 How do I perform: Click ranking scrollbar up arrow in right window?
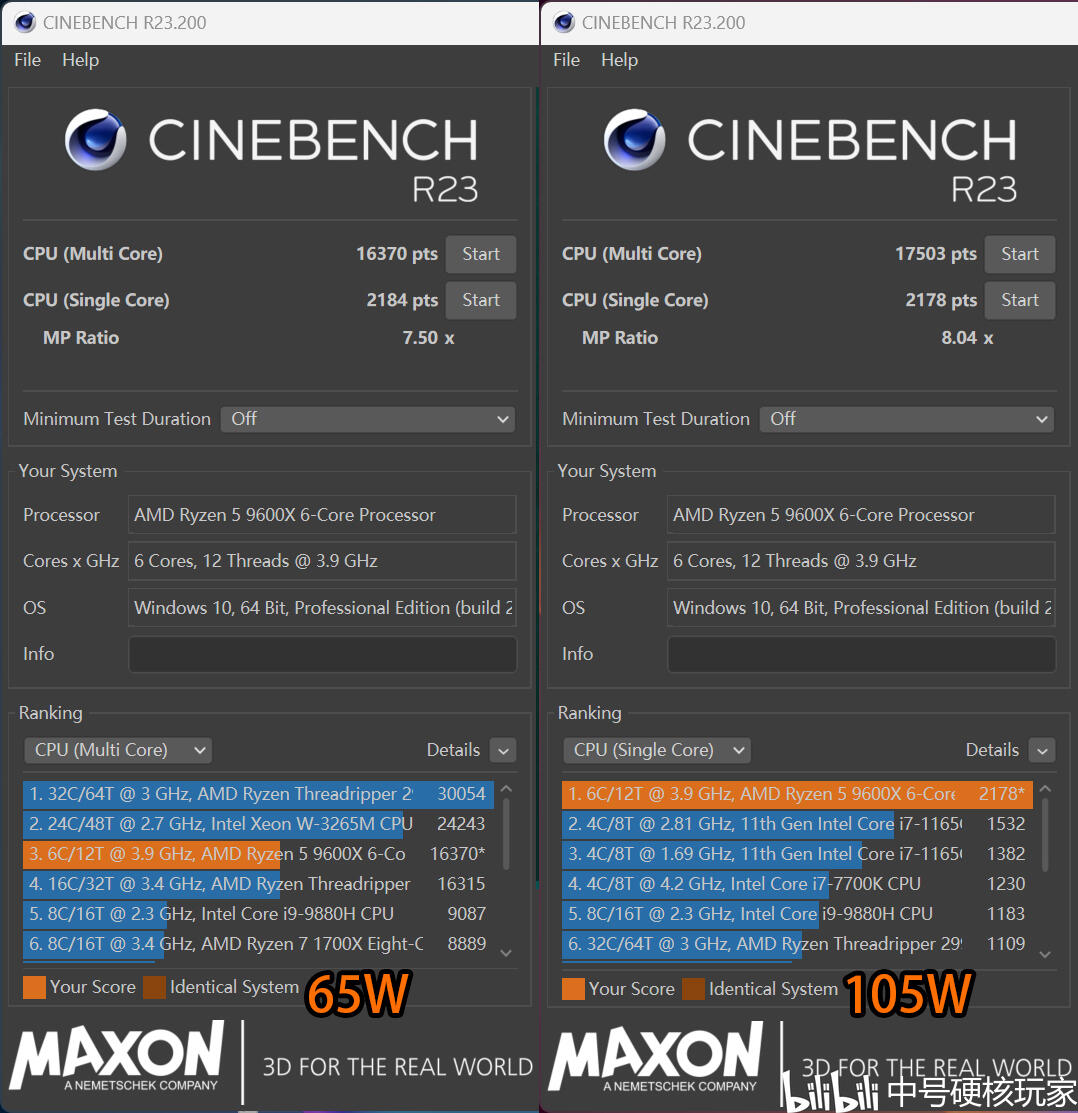pyautogui.click(x=1045, y=789)
